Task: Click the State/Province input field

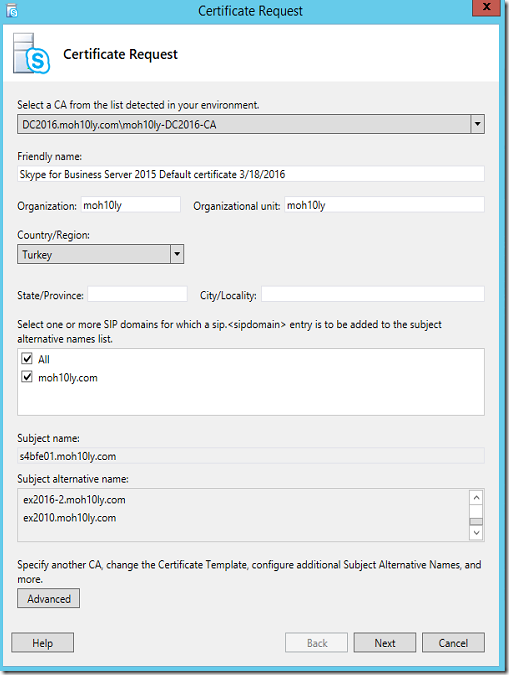Action: point(137,294)
